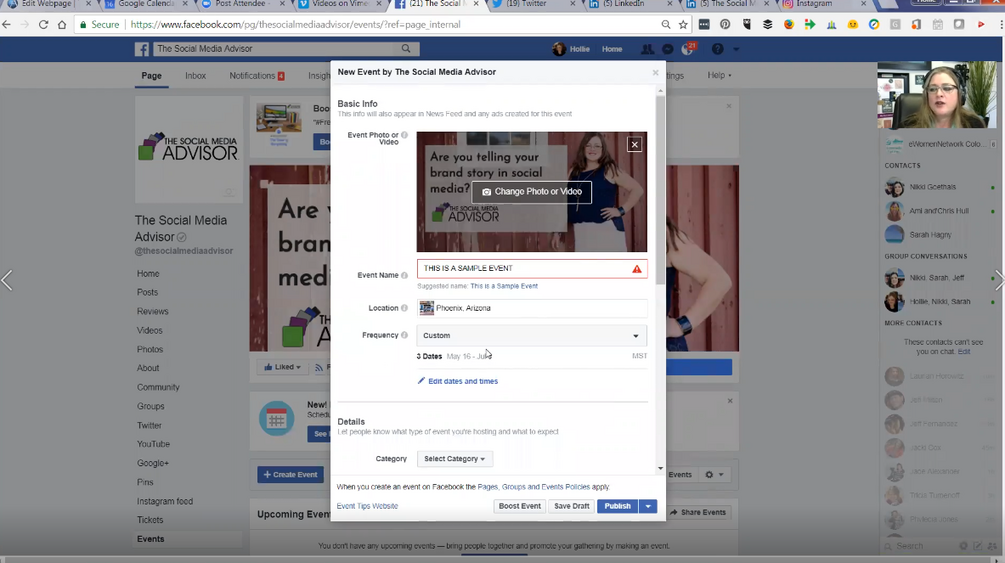
Task: Click the Location info icon
Action: point(404,308)
